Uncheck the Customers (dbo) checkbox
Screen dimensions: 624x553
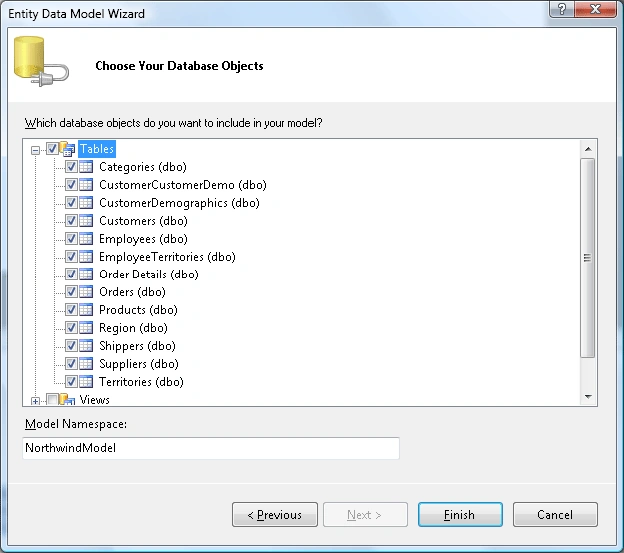[71, 220]
